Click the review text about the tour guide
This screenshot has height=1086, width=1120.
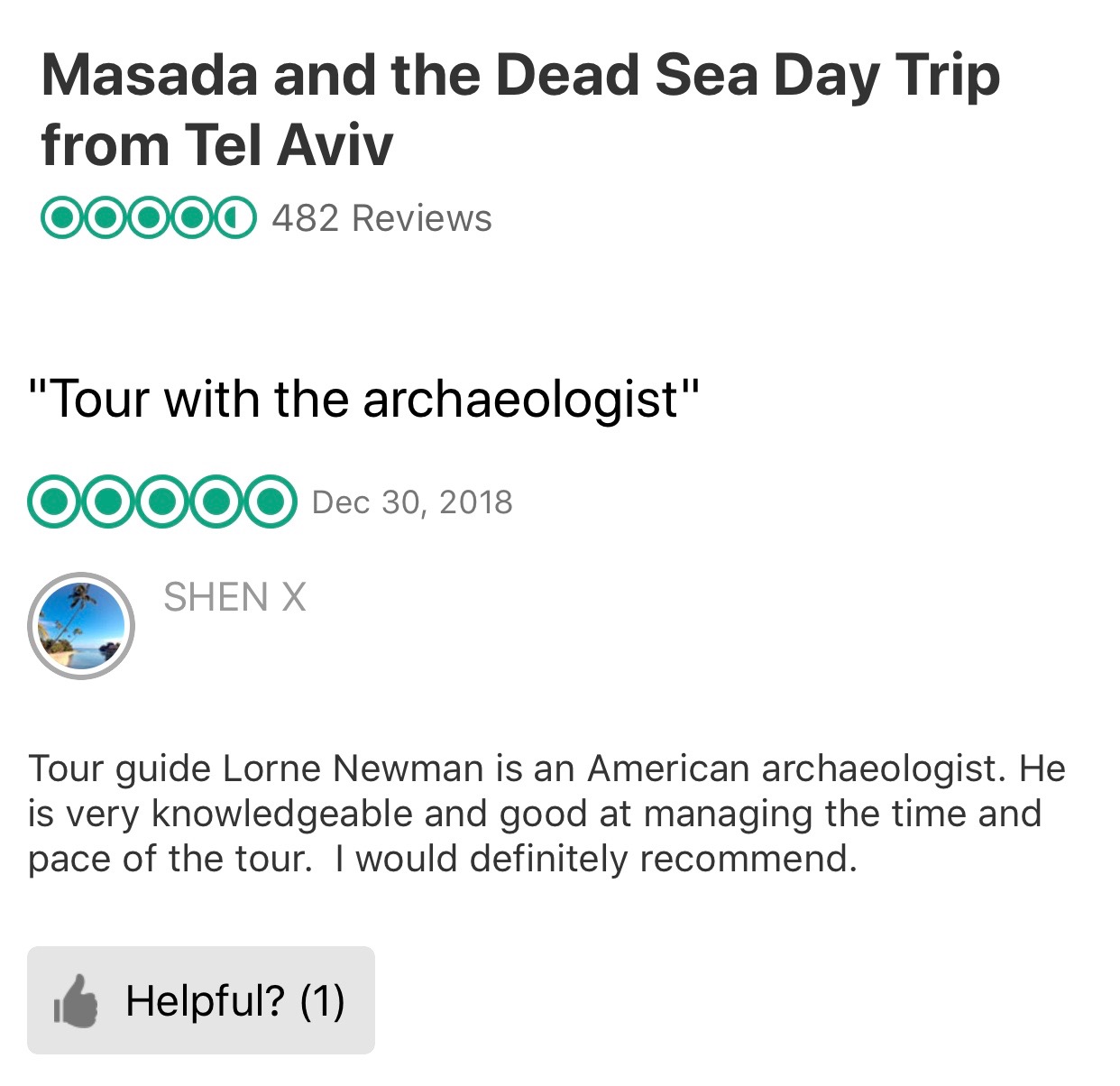541,814
